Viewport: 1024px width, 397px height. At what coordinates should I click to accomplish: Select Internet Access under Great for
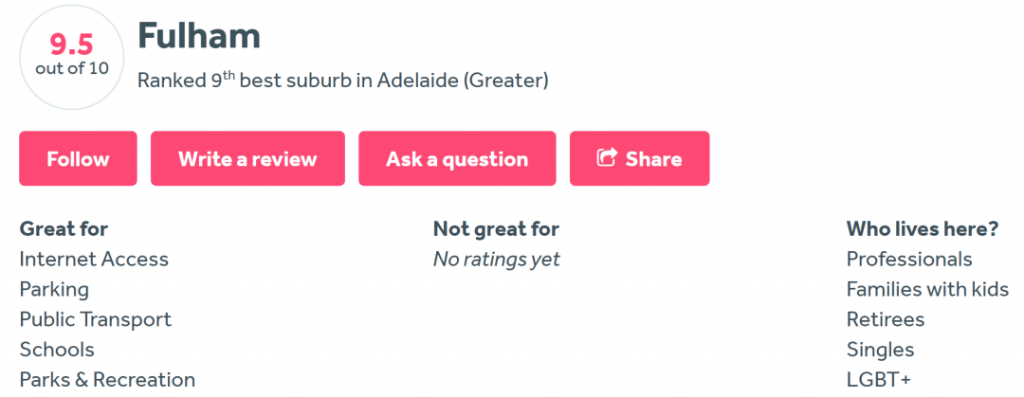(x=94, y=259)
